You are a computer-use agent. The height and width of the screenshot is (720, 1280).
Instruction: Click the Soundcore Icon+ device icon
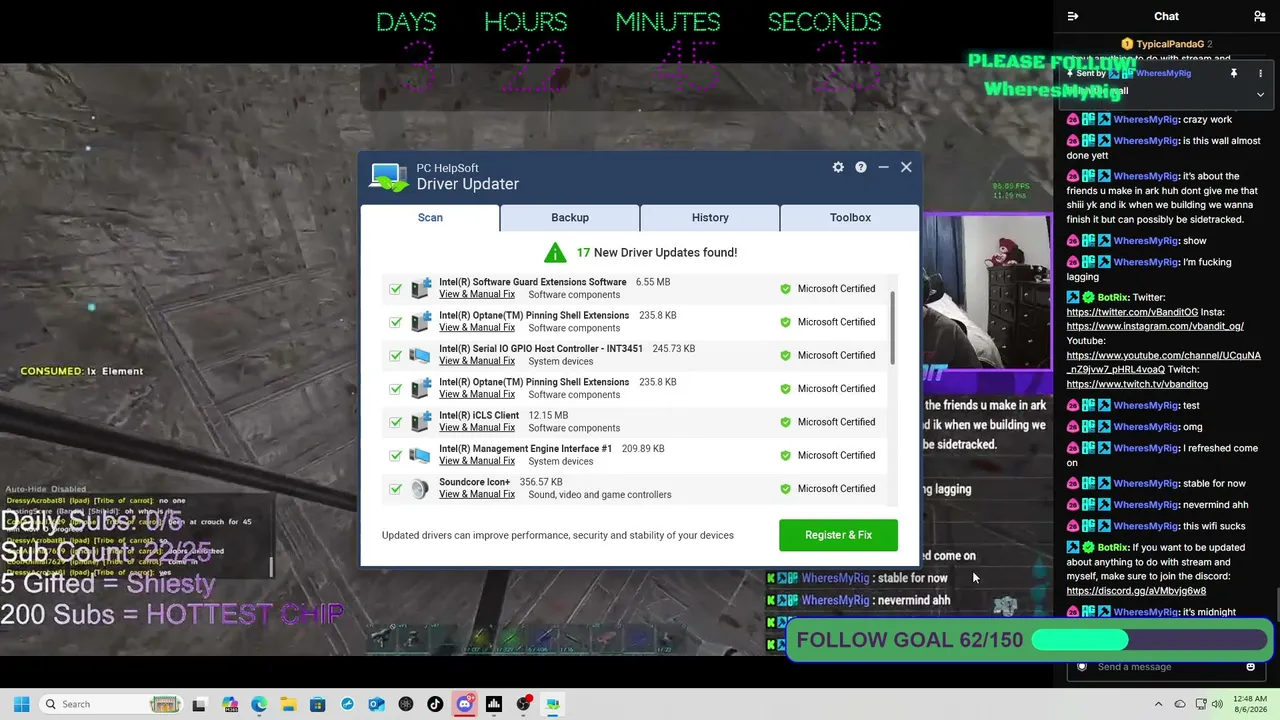point(420,488)
